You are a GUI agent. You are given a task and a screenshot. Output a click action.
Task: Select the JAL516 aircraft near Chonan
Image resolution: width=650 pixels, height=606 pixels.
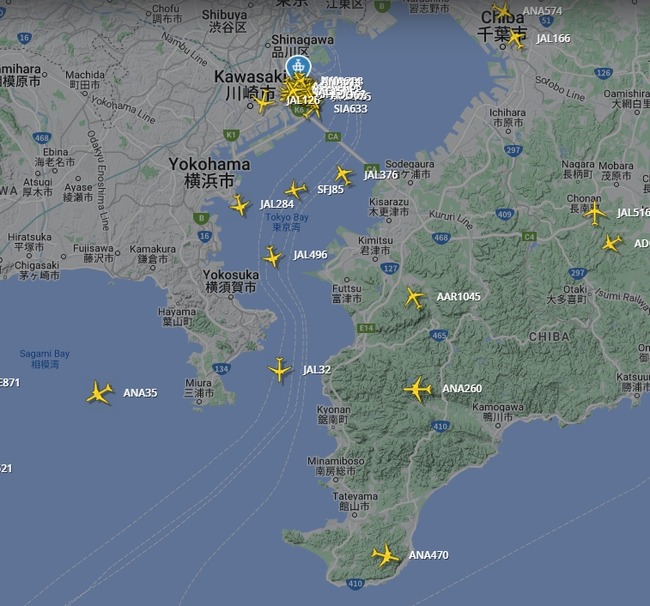[x=594, y=213]
